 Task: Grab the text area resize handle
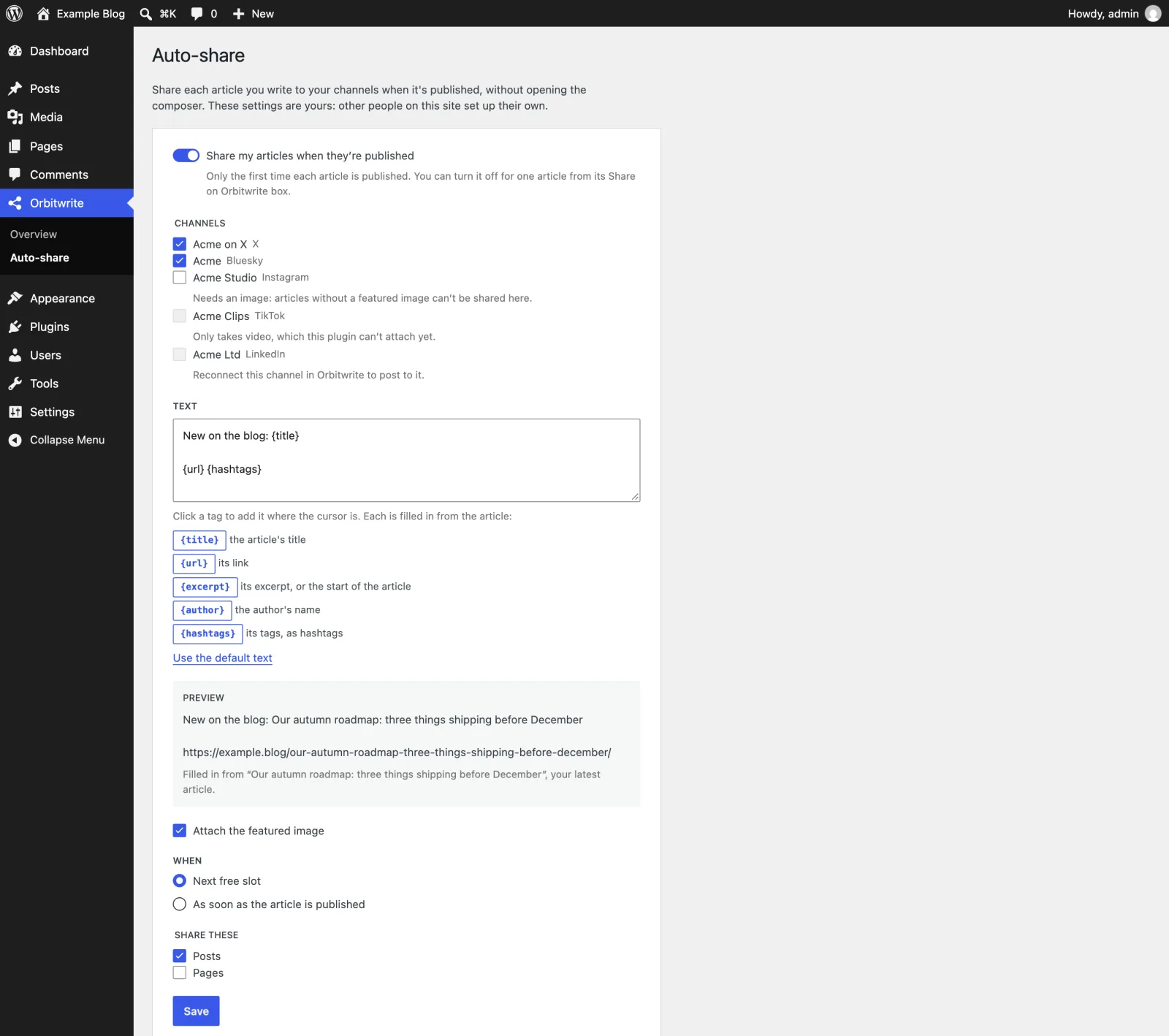click(x=635, y=497)
